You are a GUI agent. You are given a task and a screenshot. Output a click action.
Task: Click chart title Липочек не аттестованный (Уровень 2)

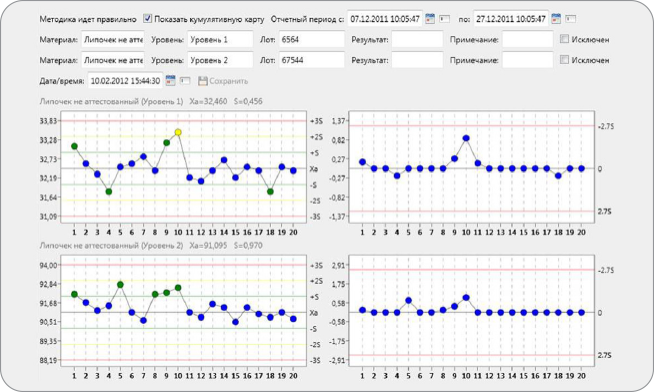(x=111, y=246)
